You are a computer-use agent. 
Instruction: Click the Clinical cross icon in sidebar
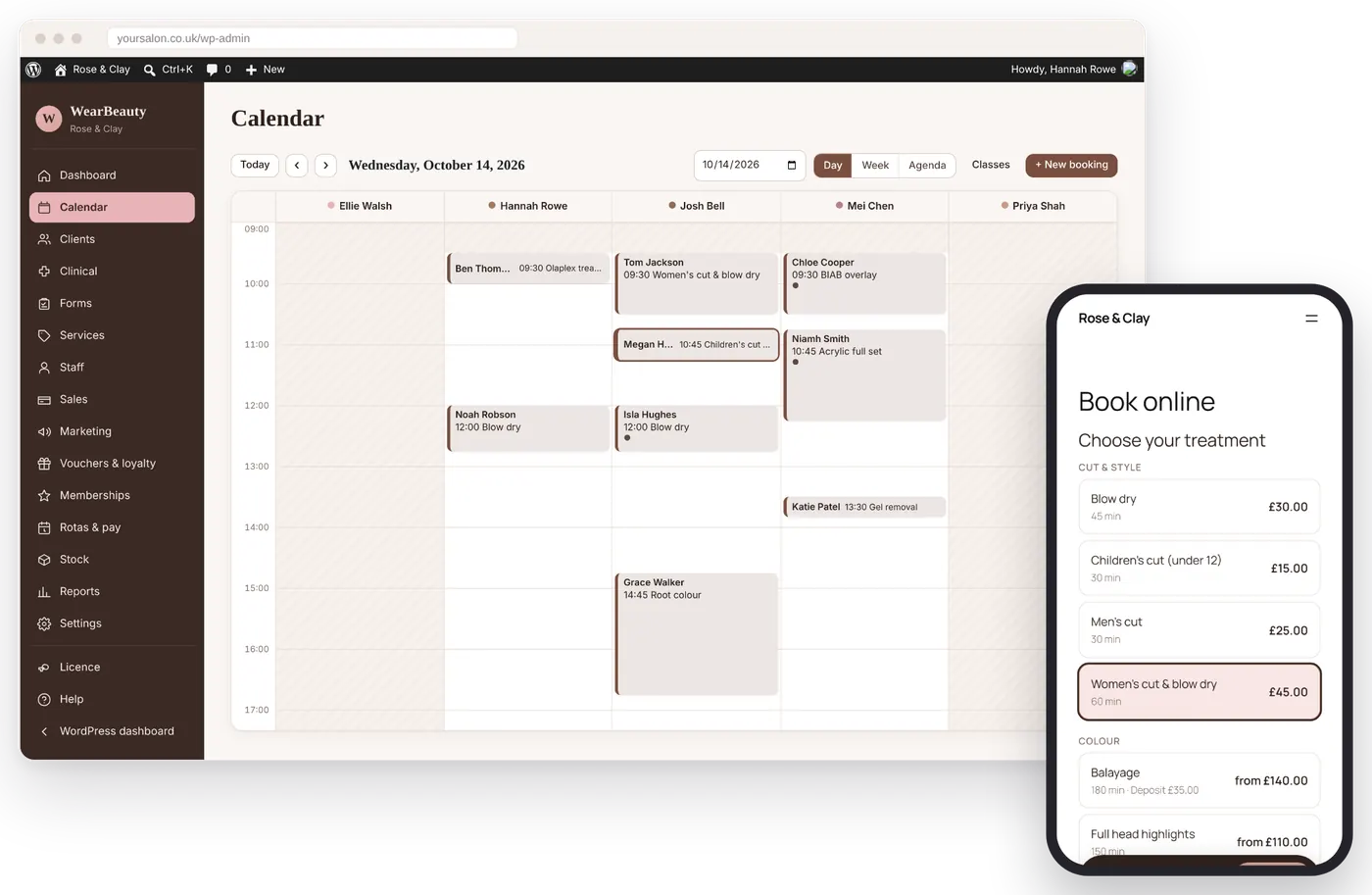(44, 272)
